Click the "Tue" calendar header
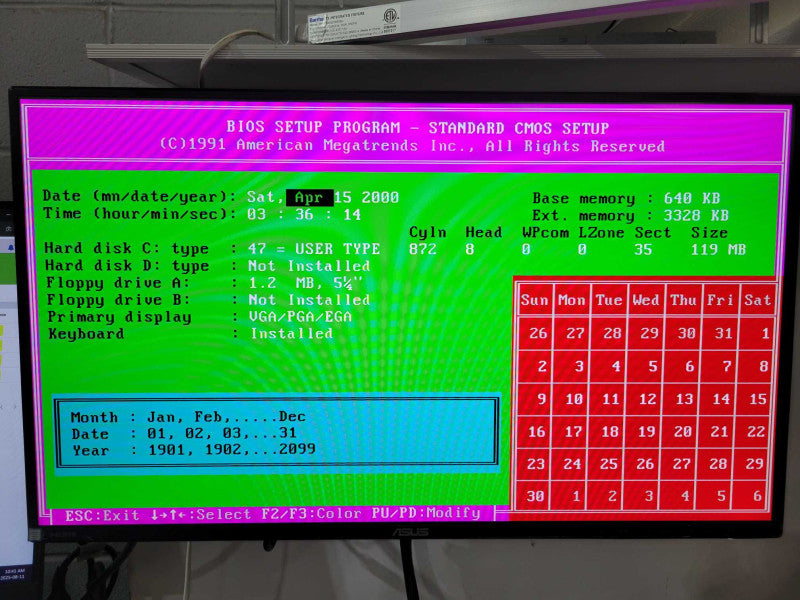Viewport: 800px width, 600px height. (x=609, y=300)
